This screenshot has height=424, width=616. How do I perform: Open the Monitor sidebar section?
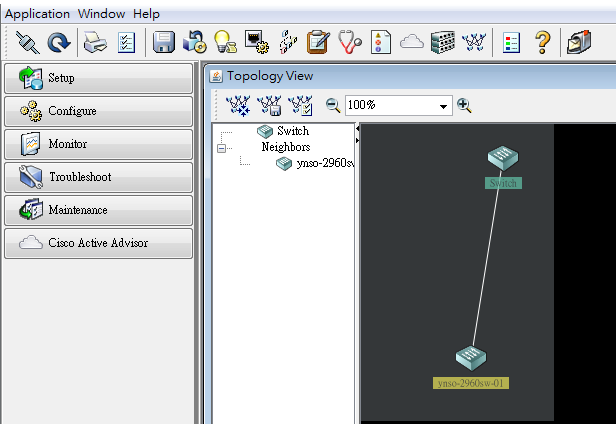pos(99,144)
